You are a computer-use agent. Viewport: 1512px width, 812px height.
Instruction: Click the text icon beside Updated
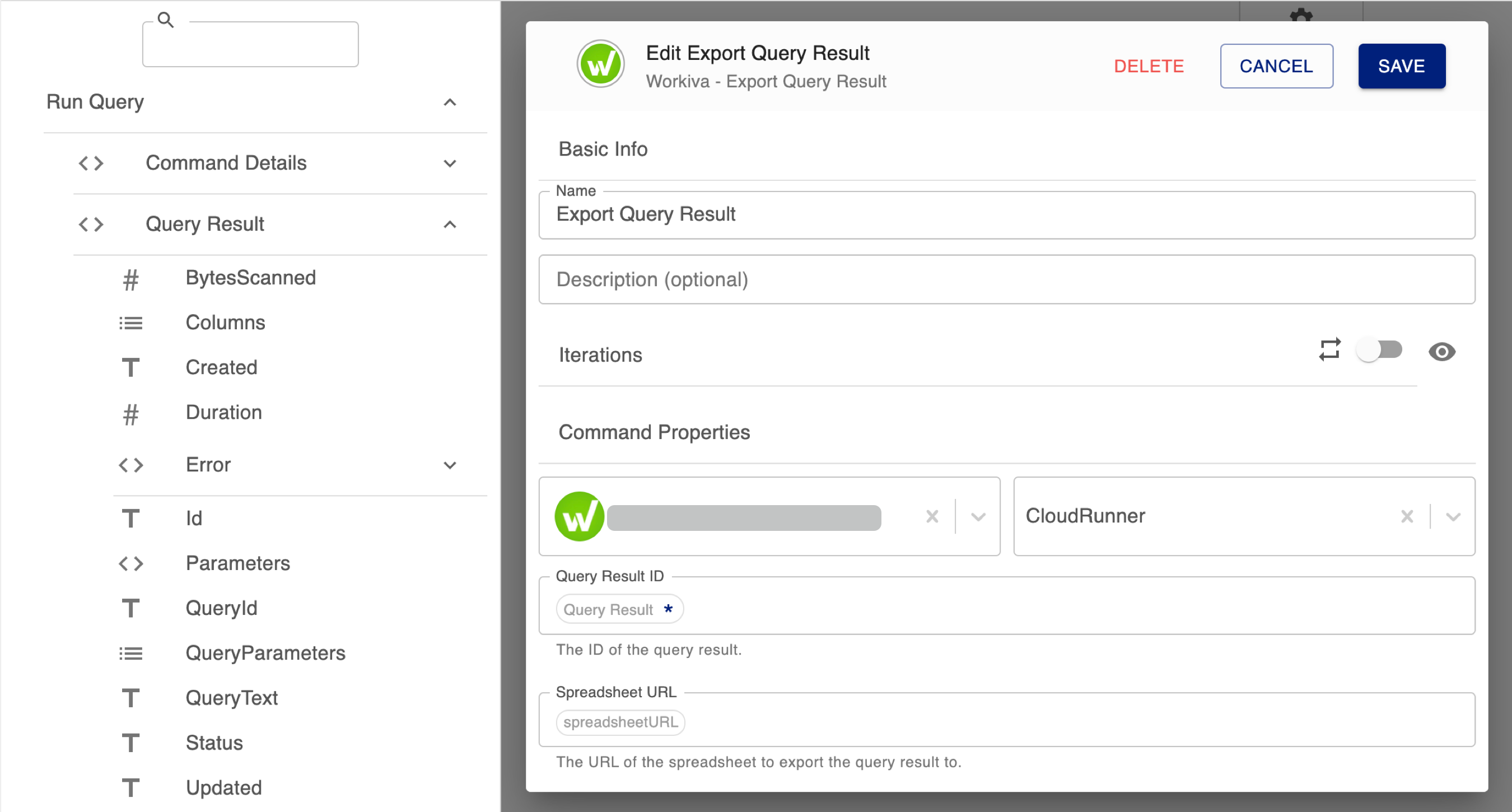click(x=131, y=788)
